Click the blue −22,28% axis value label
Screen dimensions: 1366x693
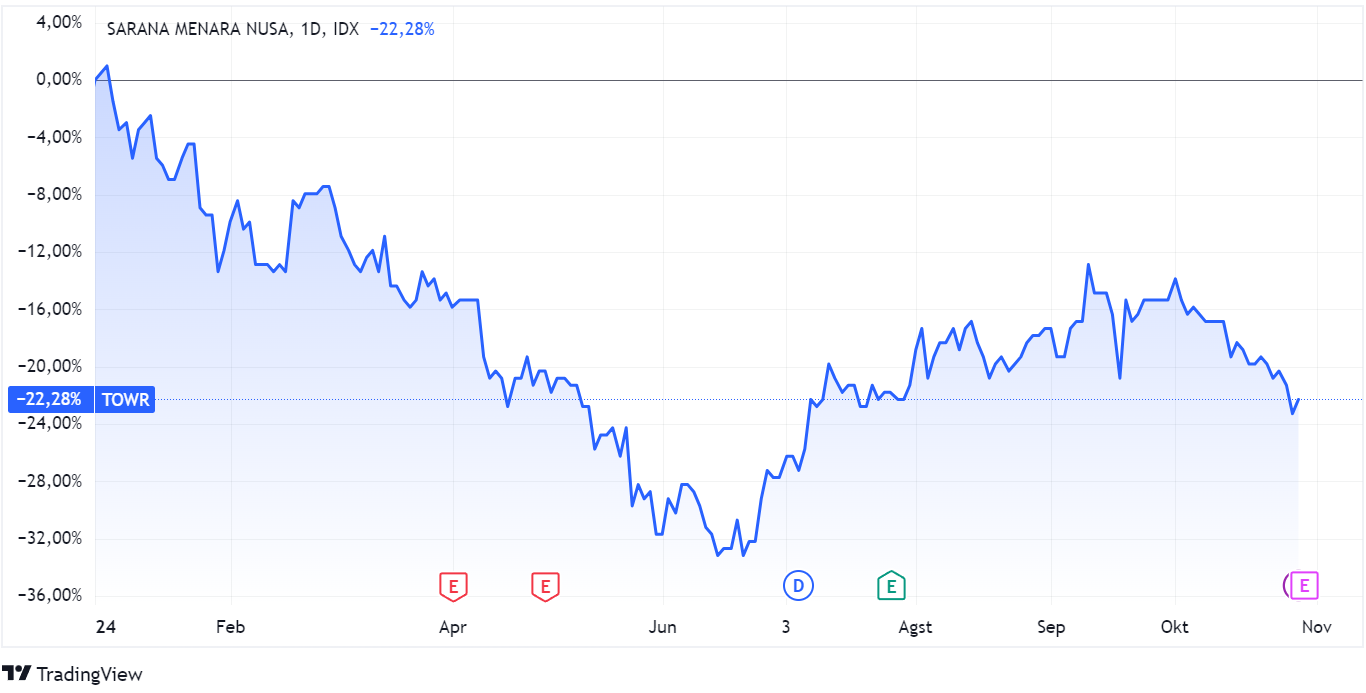pyautogui.click(x=49, y=400)
